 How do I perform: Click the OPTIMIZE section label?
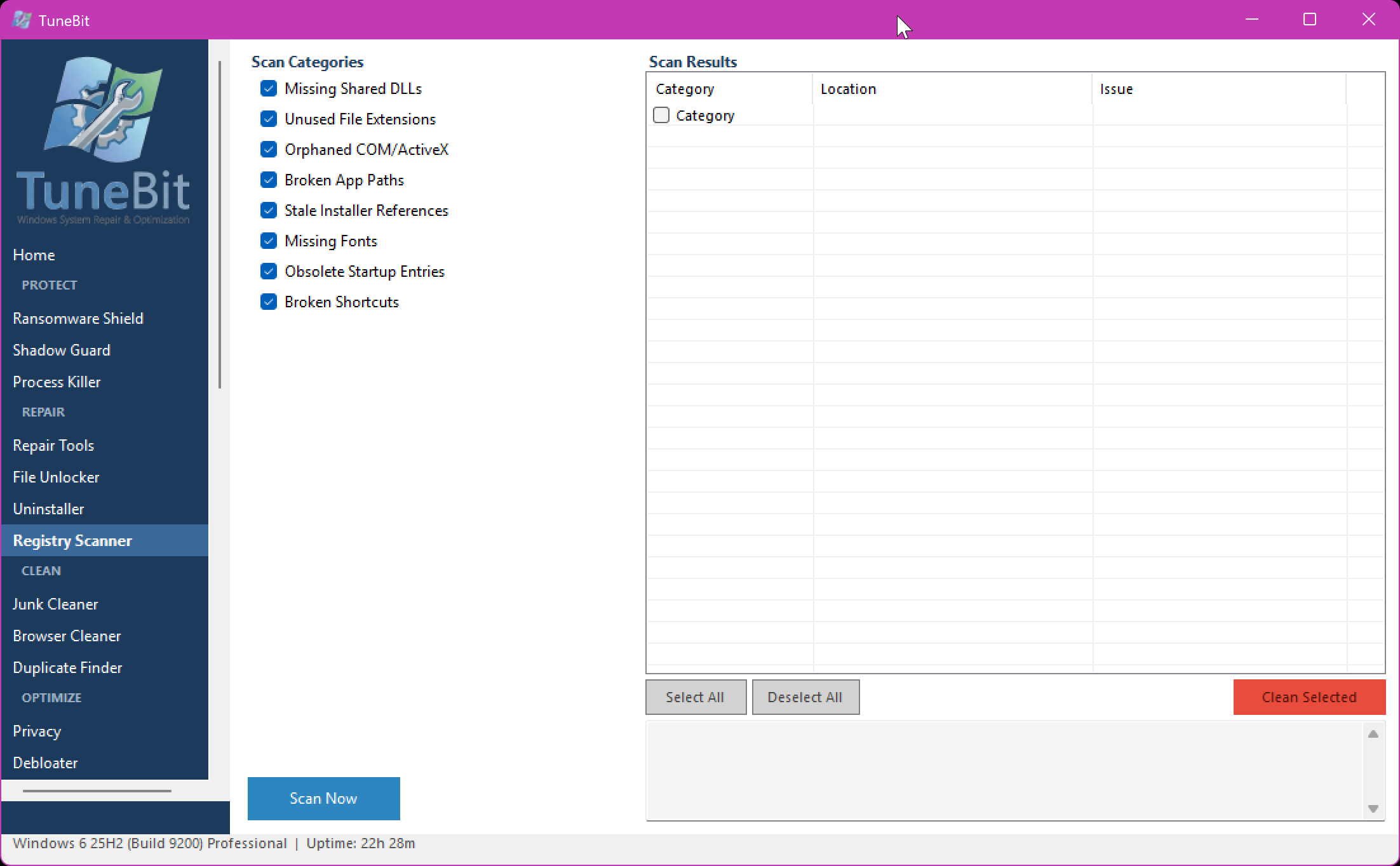pos(51,698)
